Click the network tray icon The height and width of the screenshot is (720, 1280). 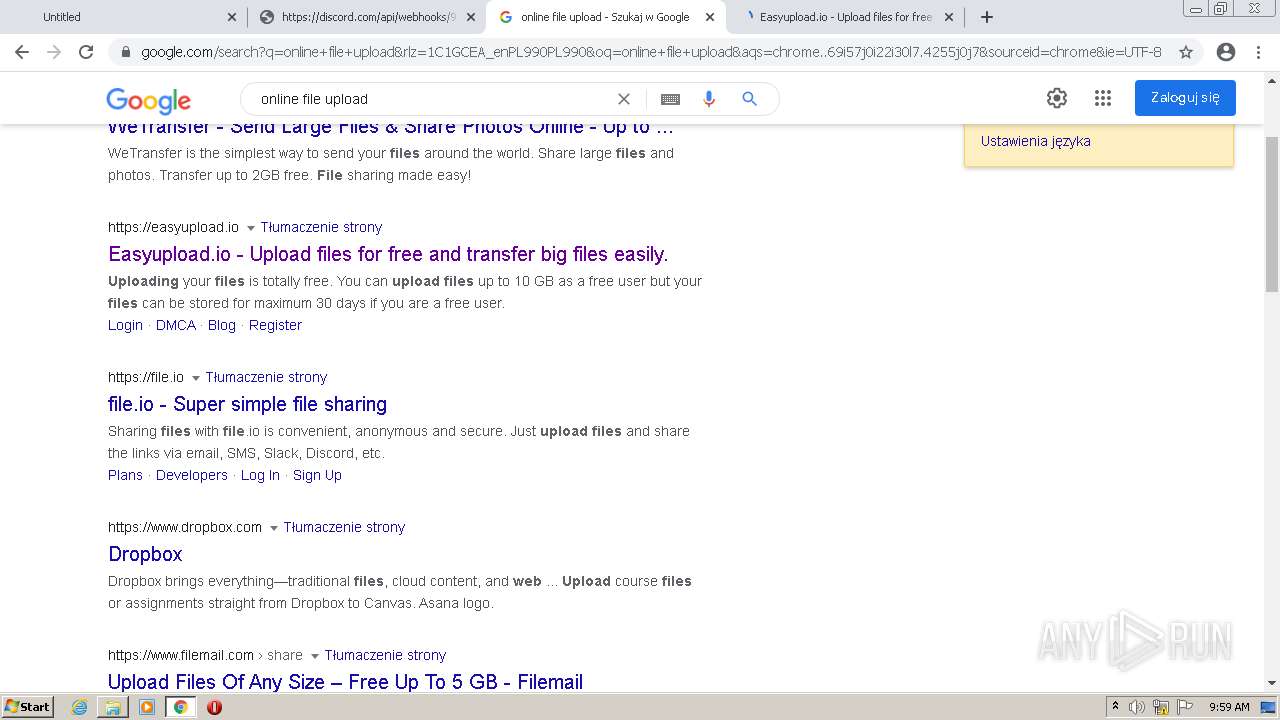pyautogui.click(x=1161, y=707)
